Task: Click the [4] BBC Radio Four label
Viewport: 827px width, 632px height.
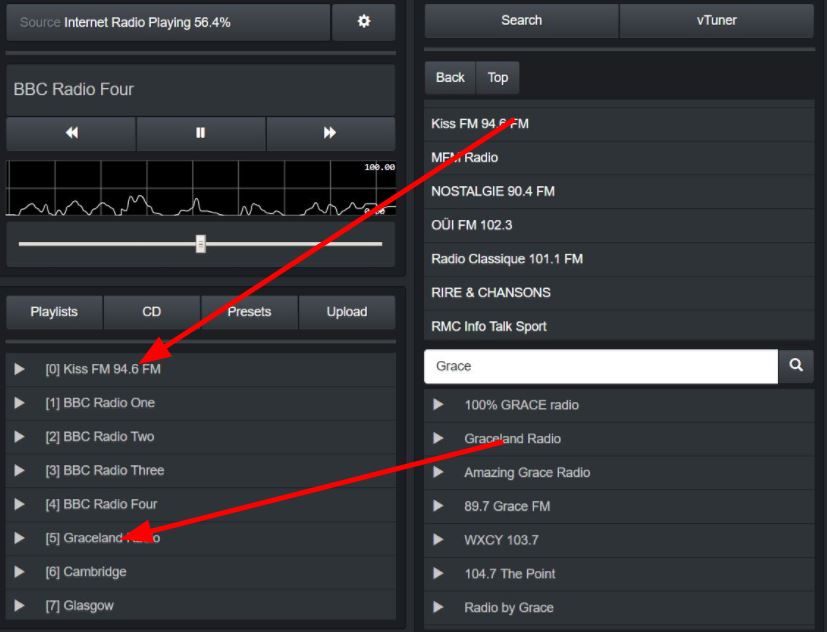Action: point(101,504)
